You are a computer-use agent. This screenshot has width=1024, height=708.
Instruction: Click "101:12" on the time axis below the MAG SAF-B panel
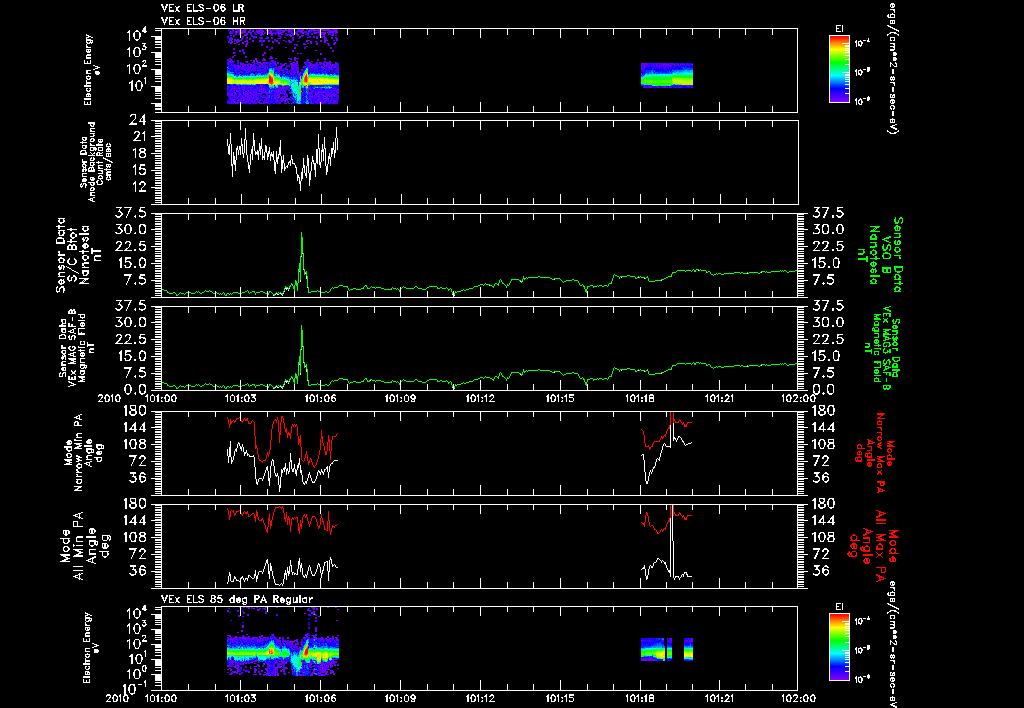tap(481, 398)
